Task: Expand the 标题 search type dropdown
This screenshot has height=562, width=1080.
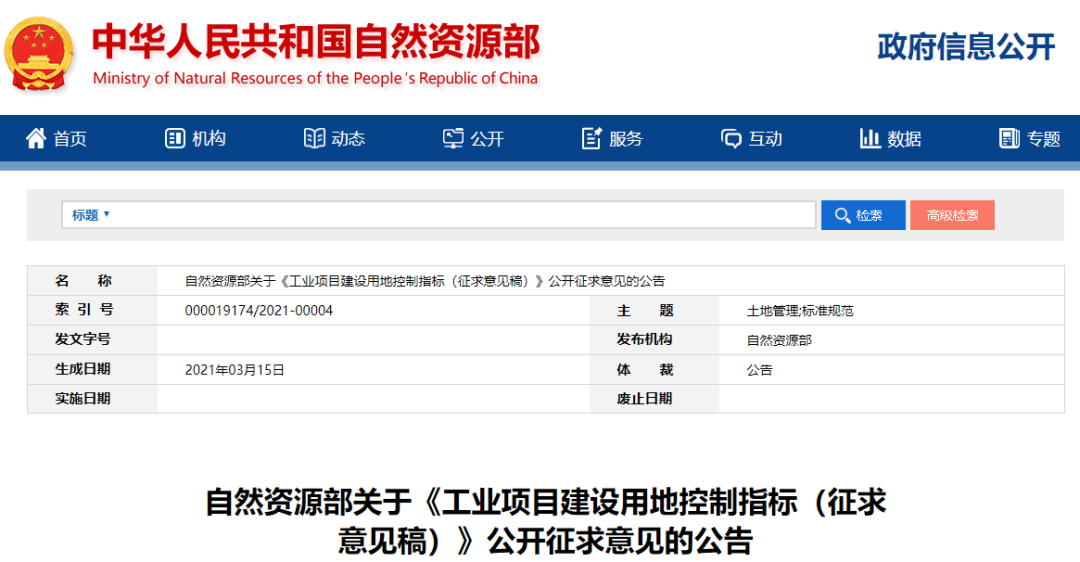Action: coord(91,215)
